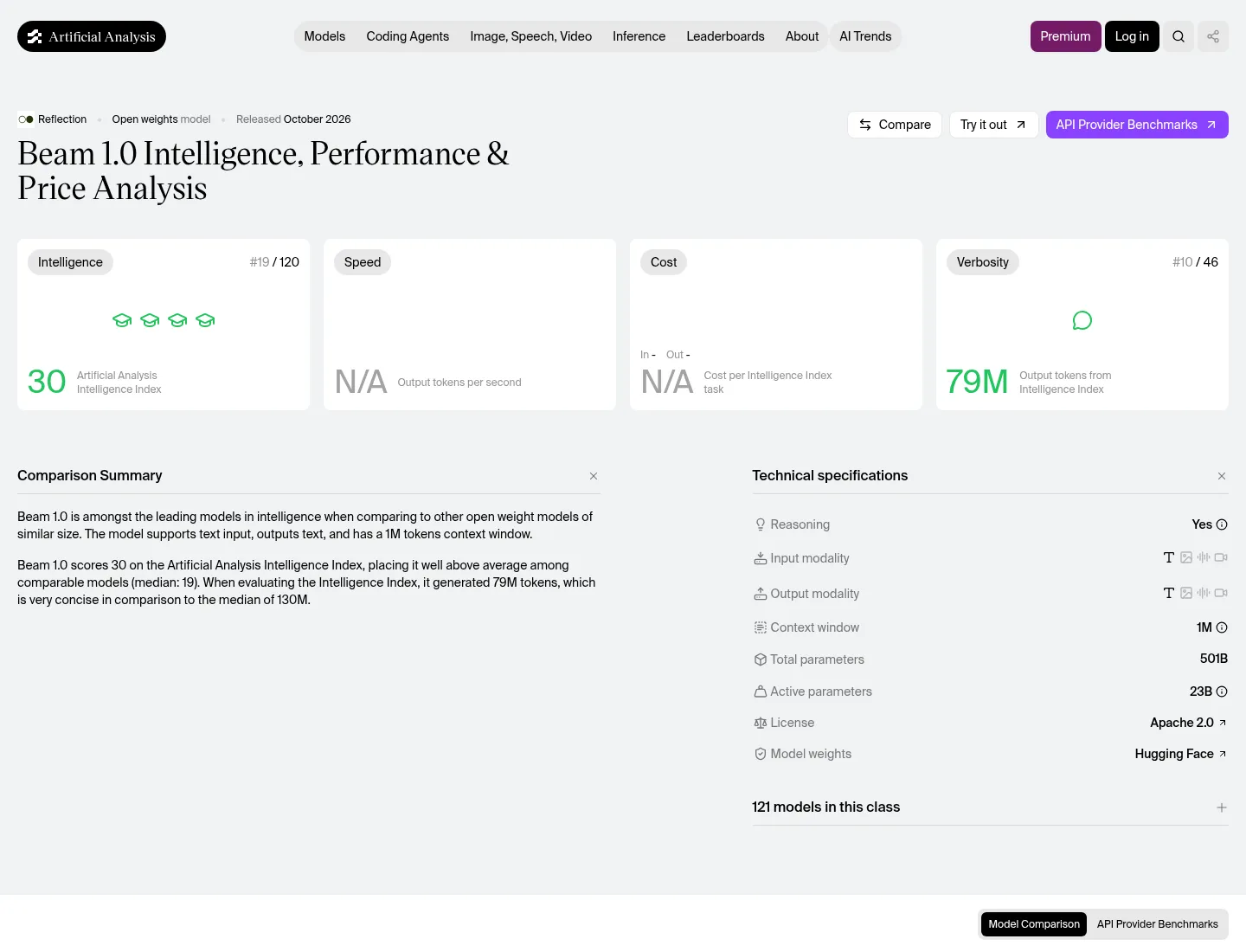Image resolution: width=1246 pixels, height=952 pixels.
Task: Click the Log in button
Action: tap(1132, 36)
